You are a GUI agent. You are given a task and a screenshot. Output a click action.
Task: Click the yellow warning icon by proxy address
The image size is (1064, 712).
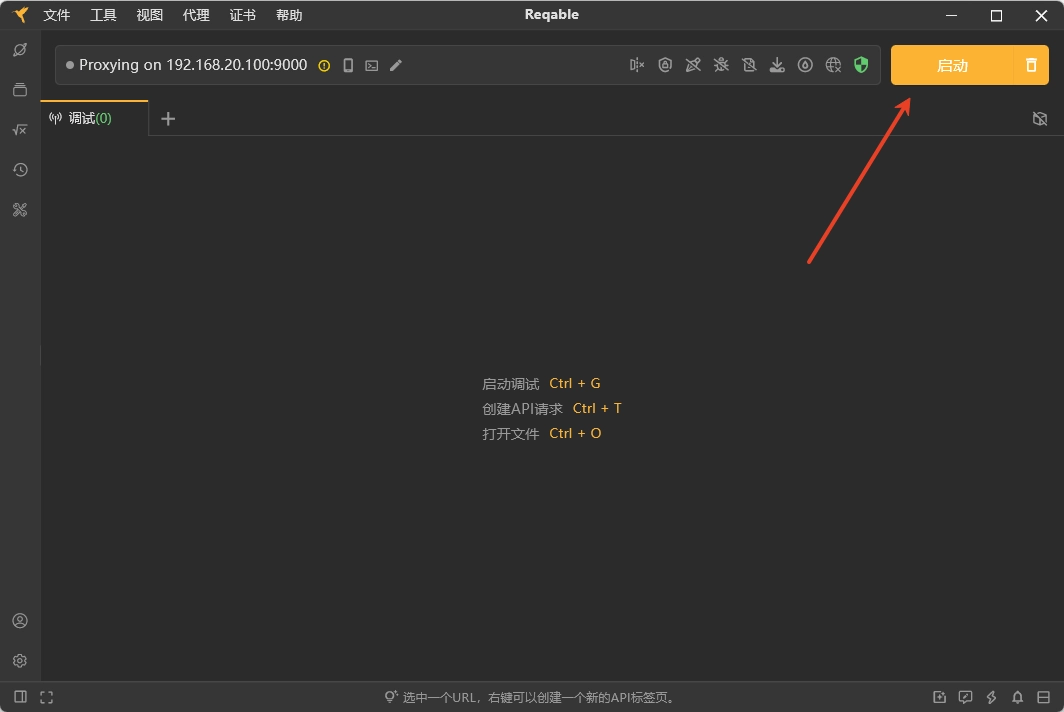point(324,65)
